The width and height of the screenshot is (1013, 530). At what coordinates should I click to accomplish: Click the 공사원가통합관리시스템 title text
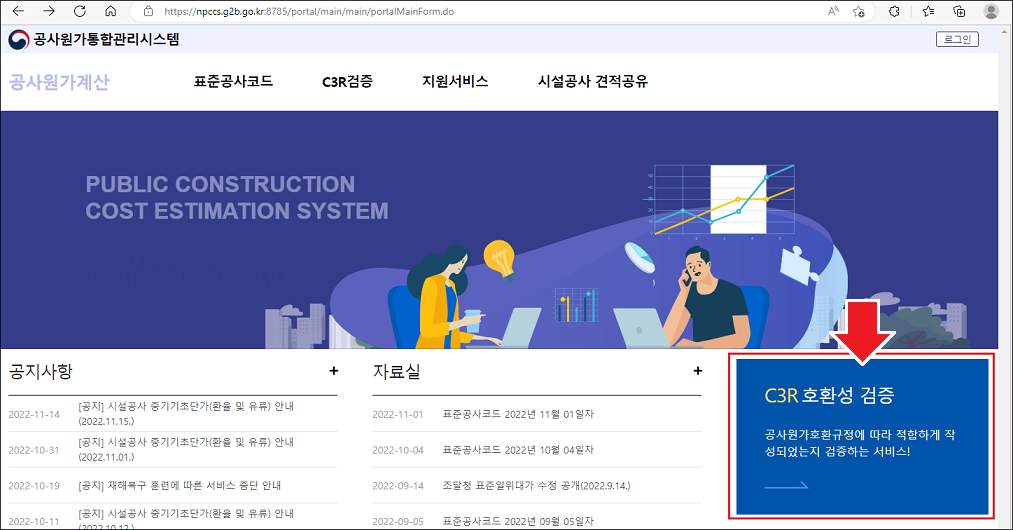[107, 39]
